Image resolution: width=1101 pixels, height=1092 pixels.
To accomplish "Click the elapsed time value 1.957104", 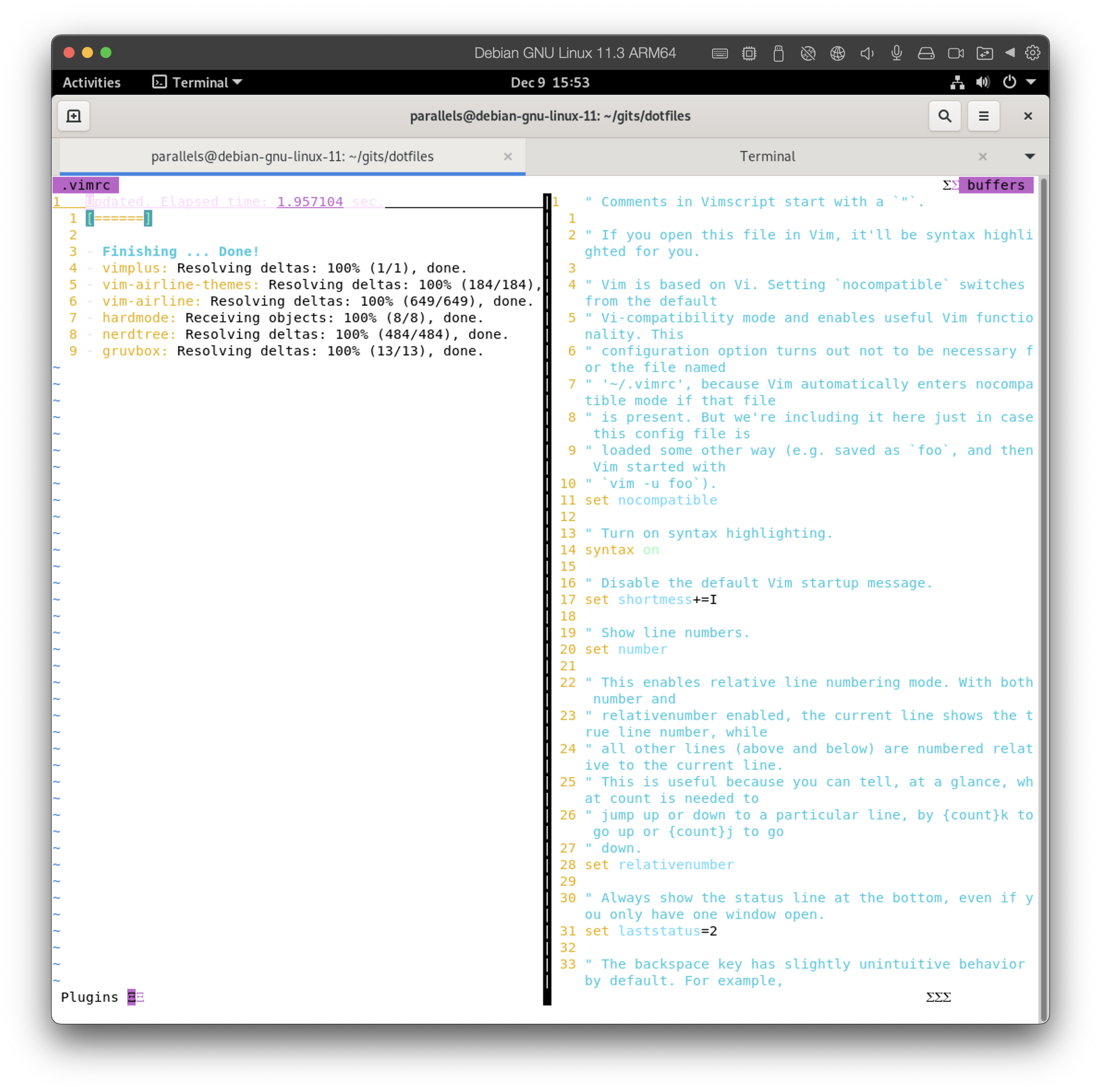I will click(310, 202).
